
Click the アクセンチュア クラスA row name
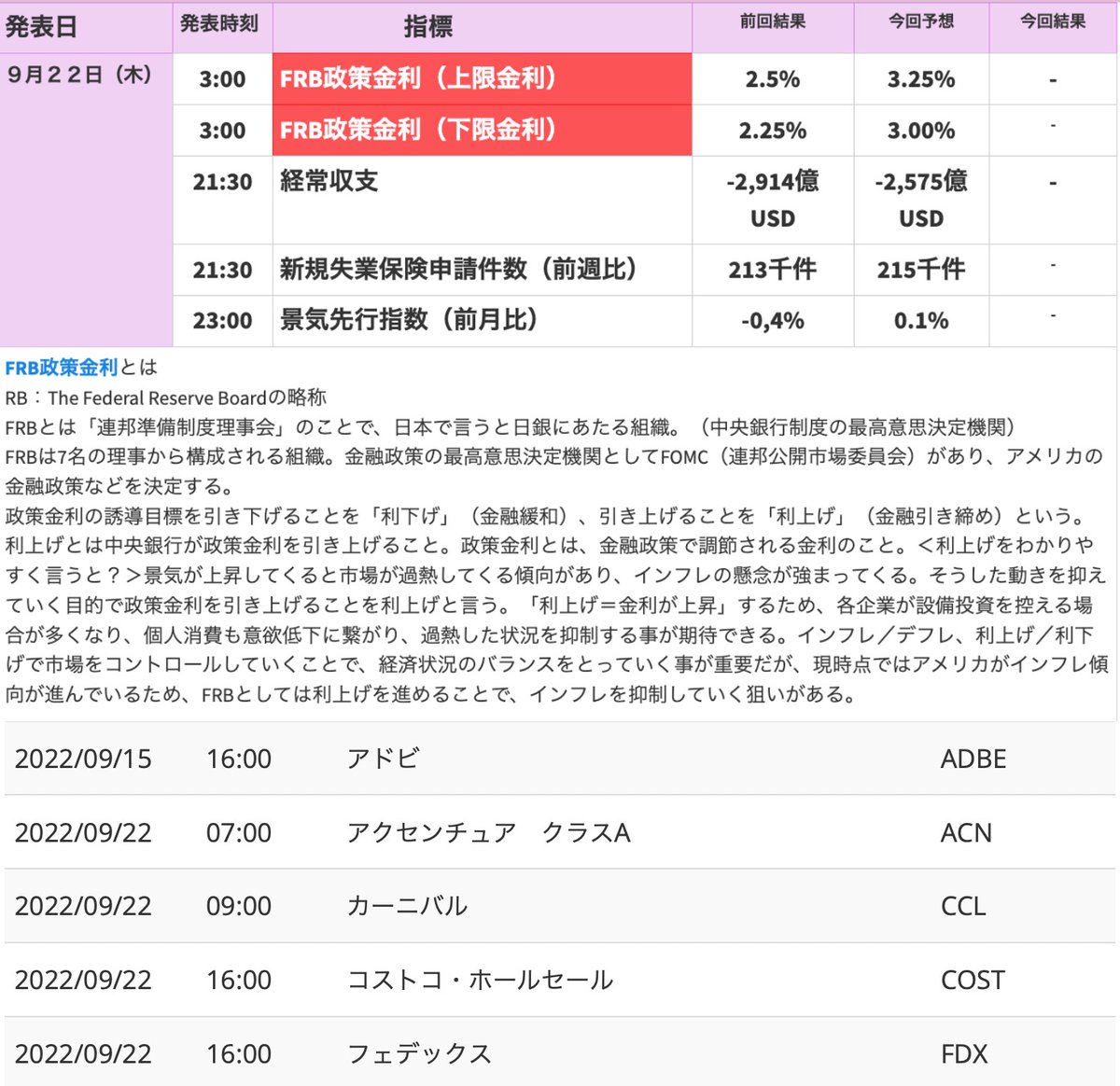(488, 832)
